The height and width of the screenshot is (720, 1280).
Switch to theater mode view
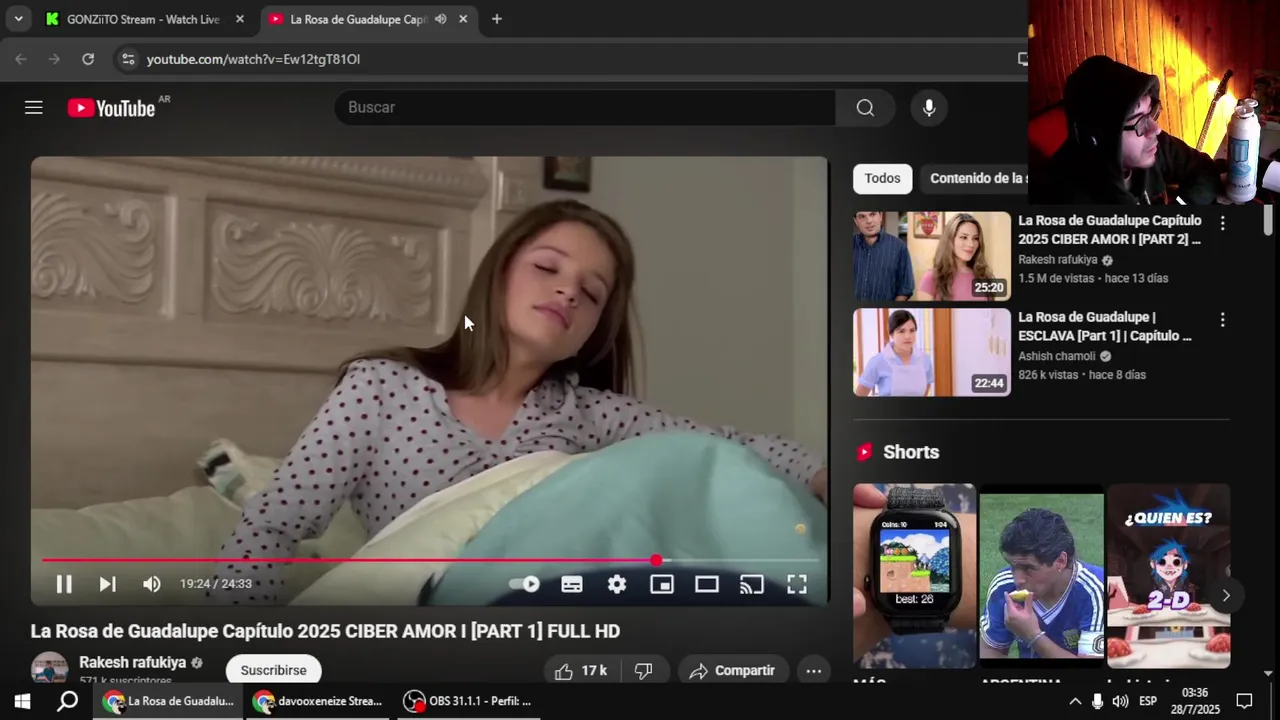[x=707, y=584]
